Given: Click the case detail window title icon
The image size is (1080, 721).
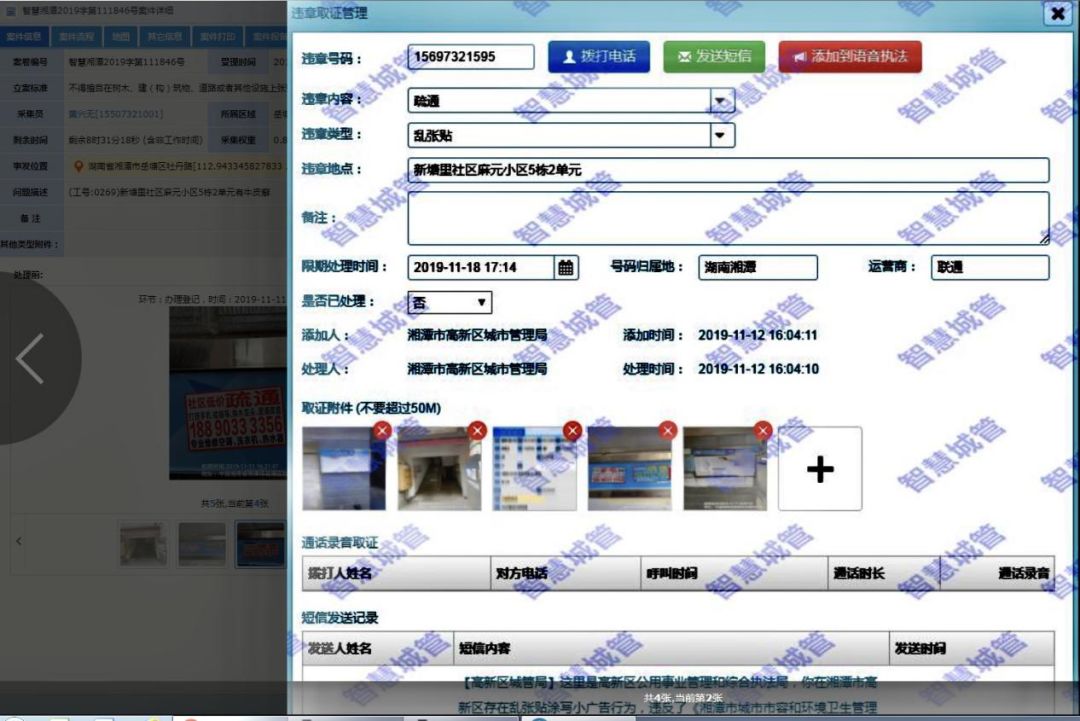Looking at the screenshot, I should (x=10, y=11).
